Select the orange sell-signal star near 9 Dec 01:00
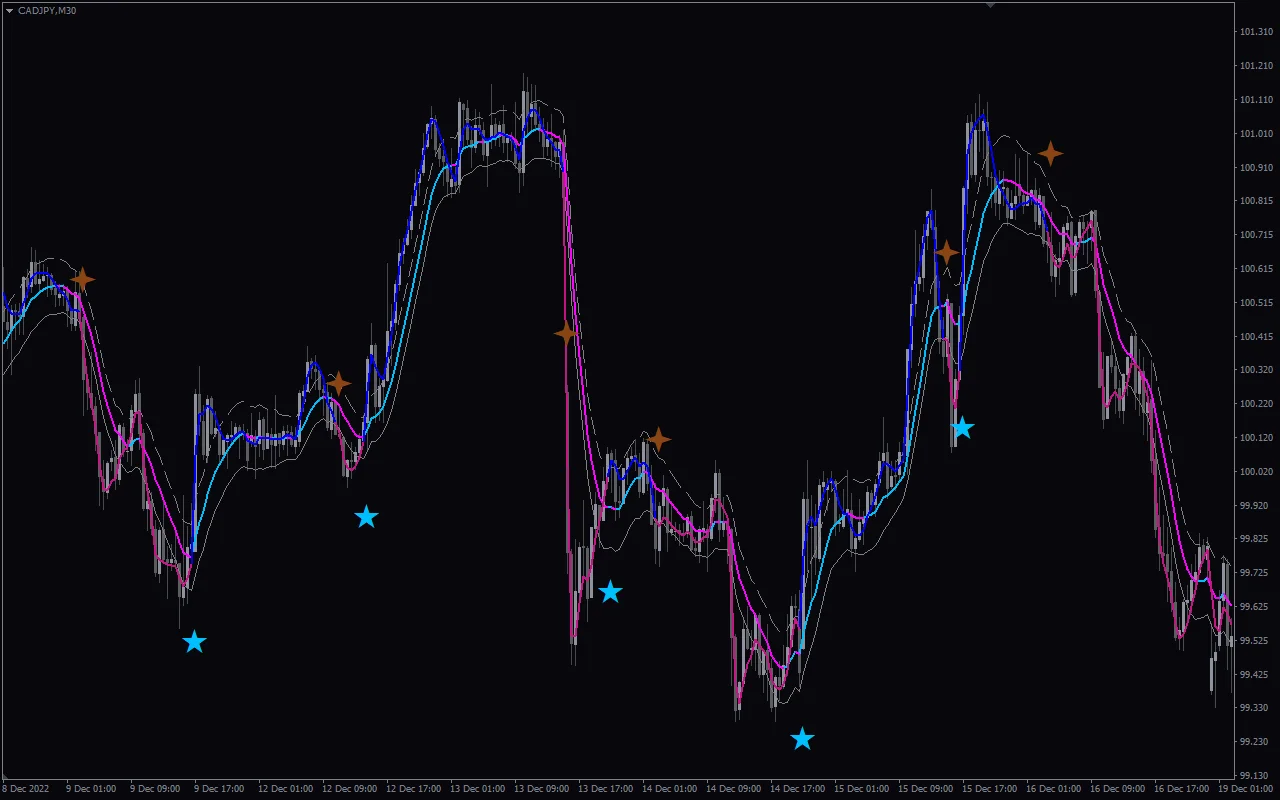The image size is (1280, 800). 84,280
